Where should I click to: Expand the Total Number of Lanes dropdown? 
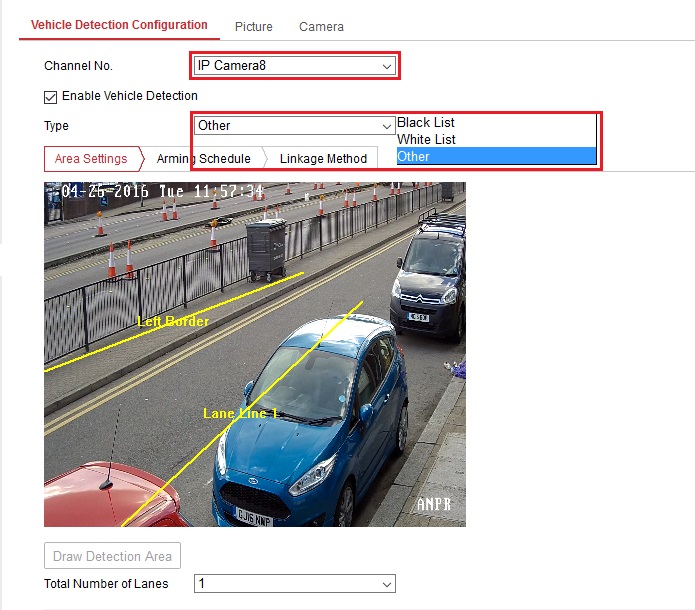[295, 584]
